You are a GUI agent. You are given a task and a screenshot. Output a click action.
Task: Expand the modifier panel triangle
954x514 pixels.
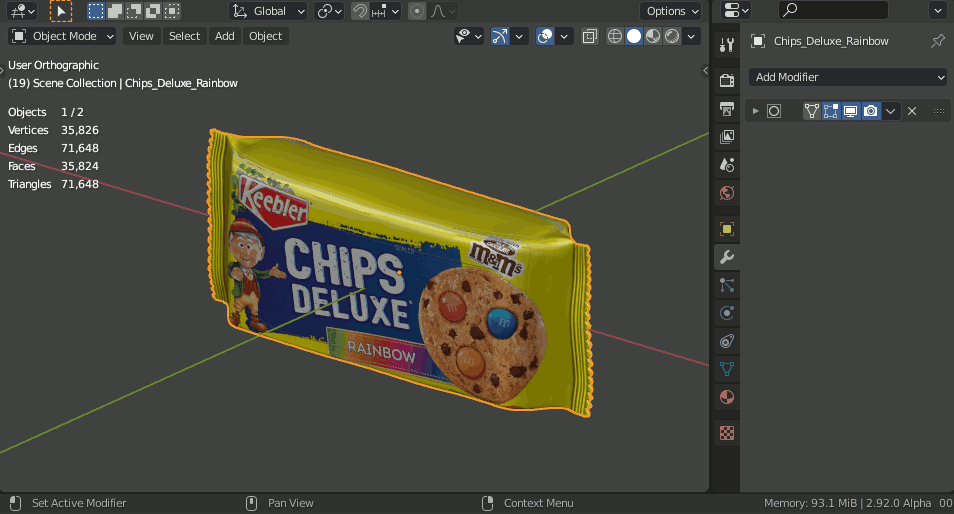point(755,111)
